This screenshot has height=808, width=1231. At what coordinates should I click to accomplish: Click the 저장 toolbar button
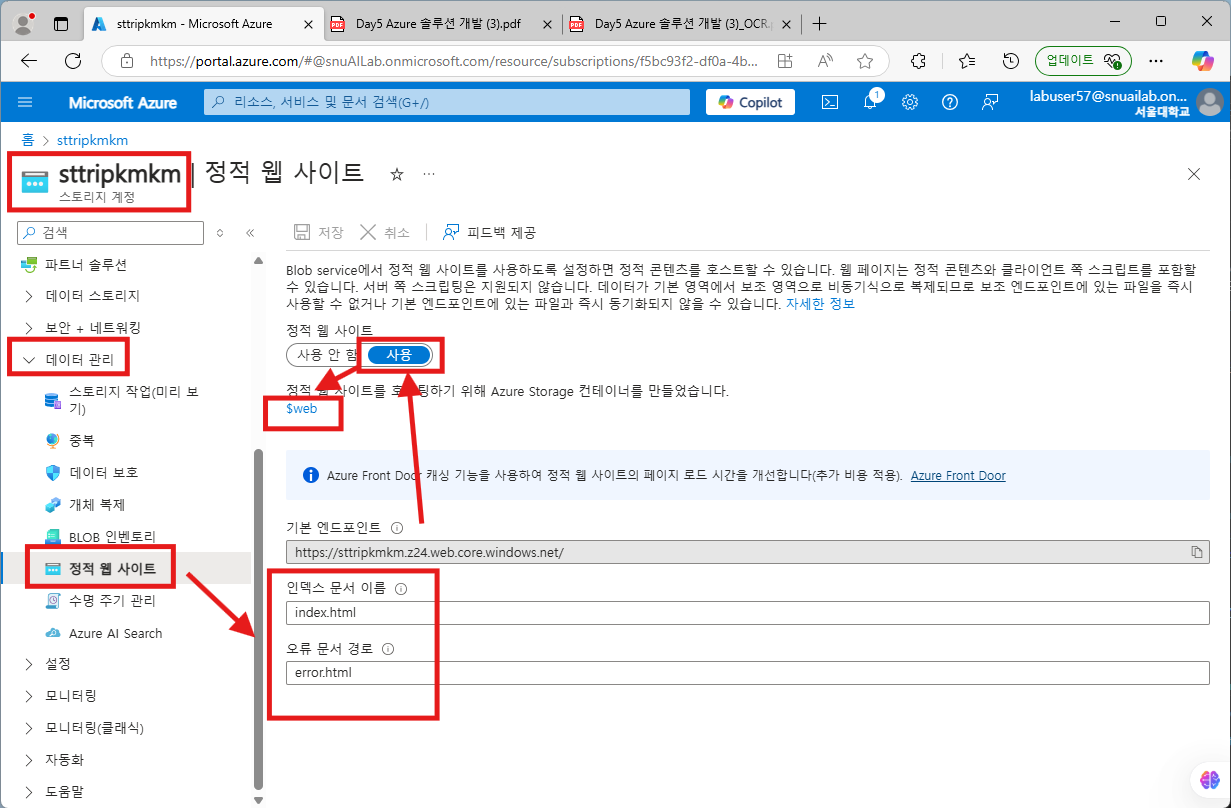pos(318,232)
